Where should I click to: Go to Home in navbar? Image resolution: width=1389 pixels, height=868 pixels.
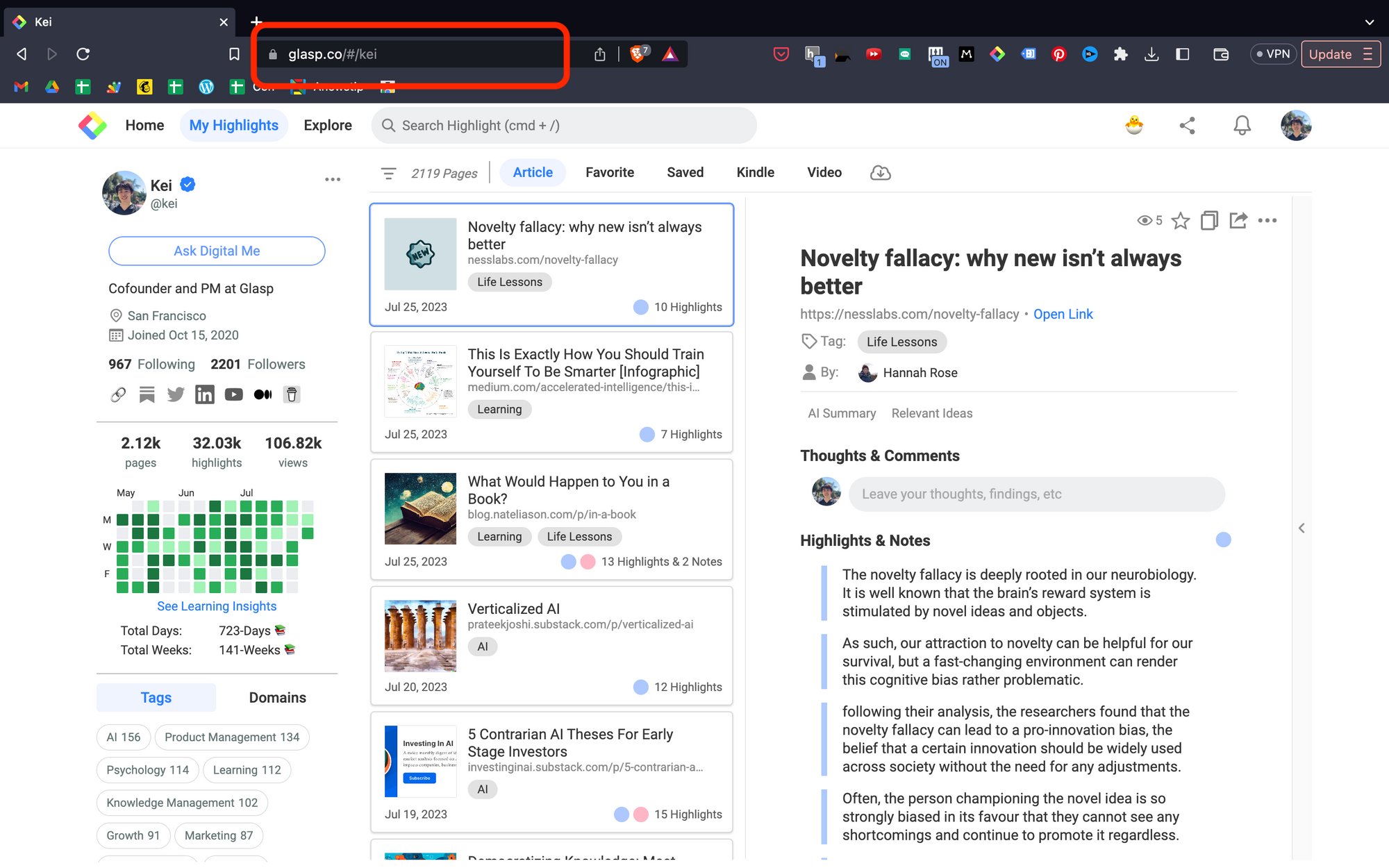144,126
